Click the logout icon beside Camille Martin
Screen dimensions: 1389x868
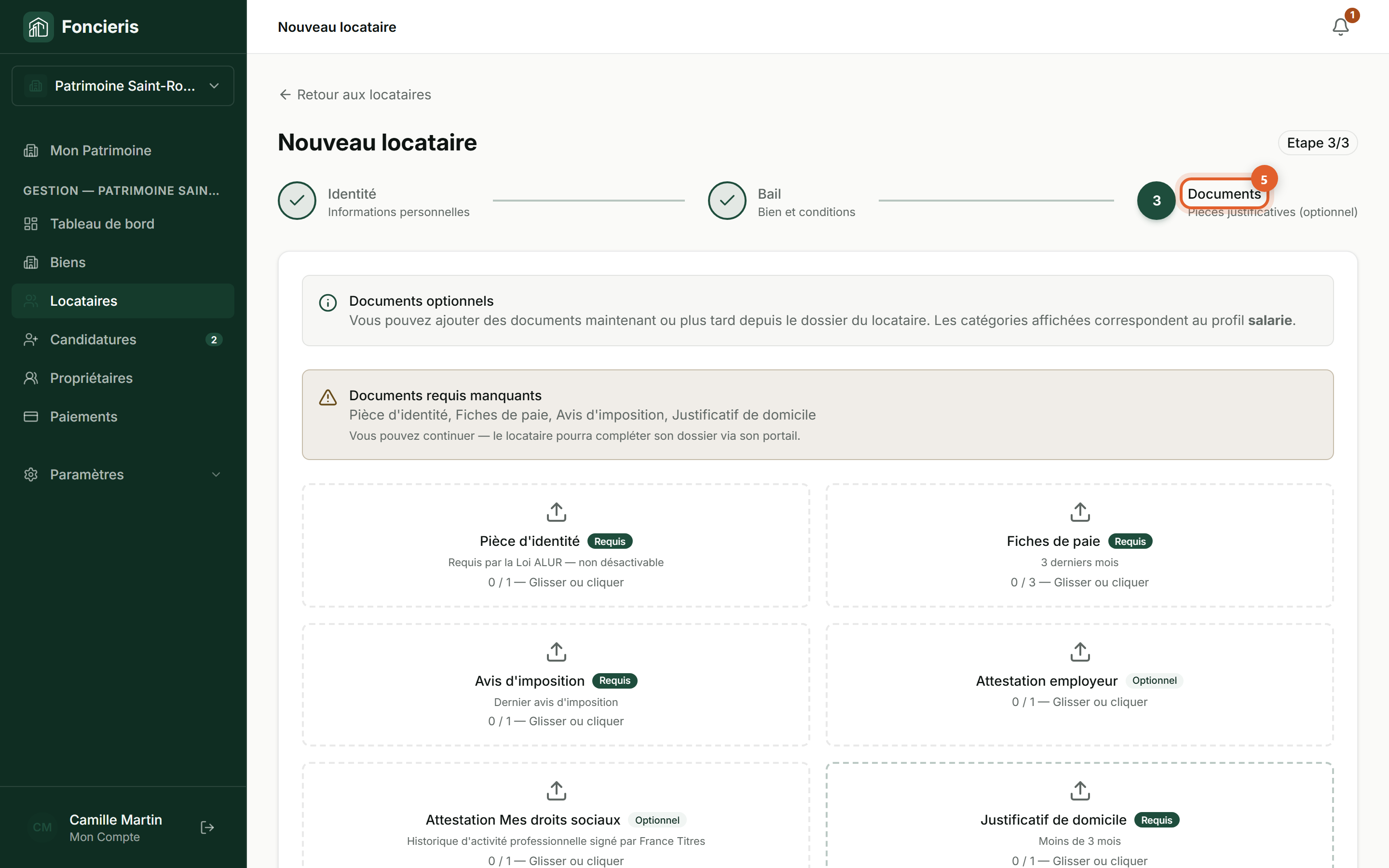pyautogui.click(x=207, y=827)
